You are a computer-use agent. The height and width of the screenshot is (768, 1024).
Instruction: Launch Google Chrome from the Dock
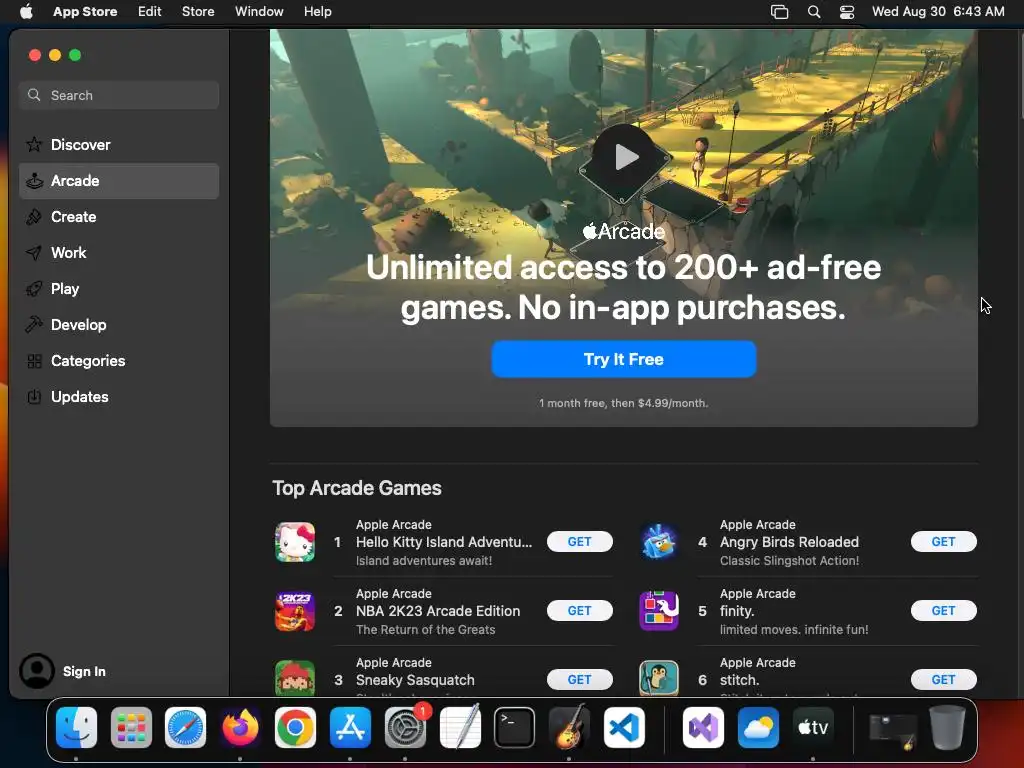[x=295, y=728]
